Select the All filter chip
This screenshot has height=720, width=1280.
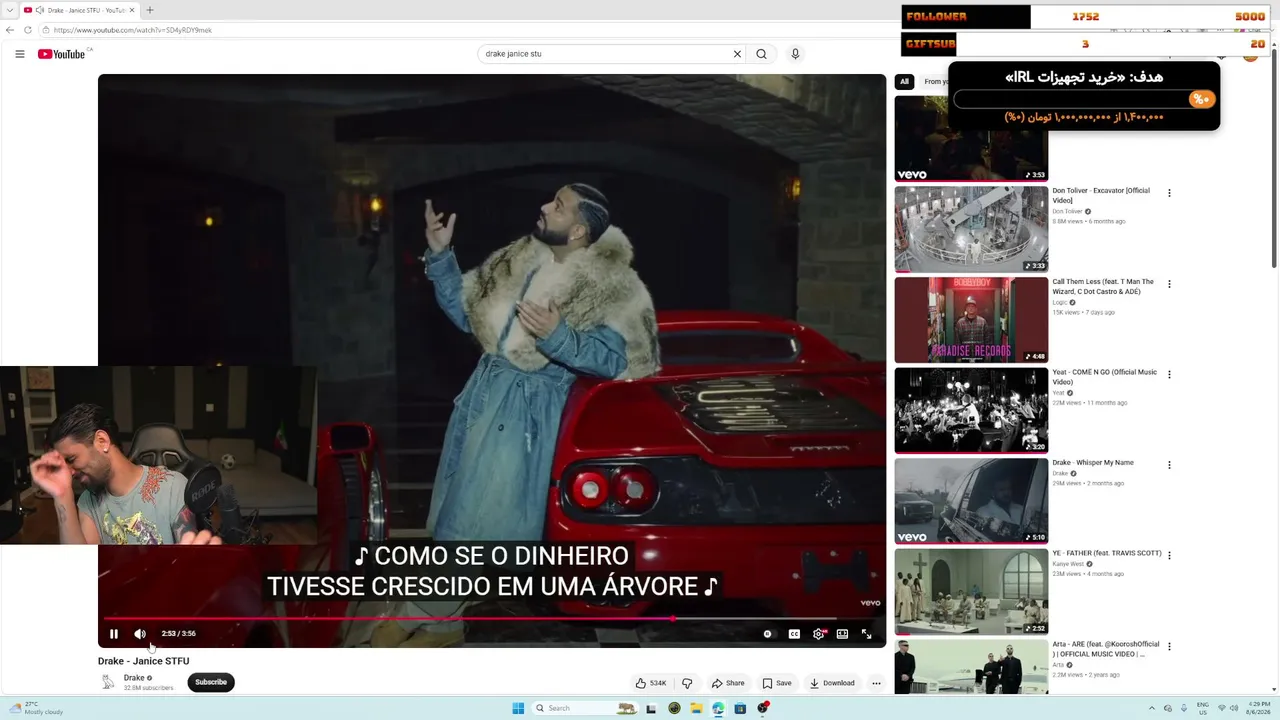coord(904,82)
